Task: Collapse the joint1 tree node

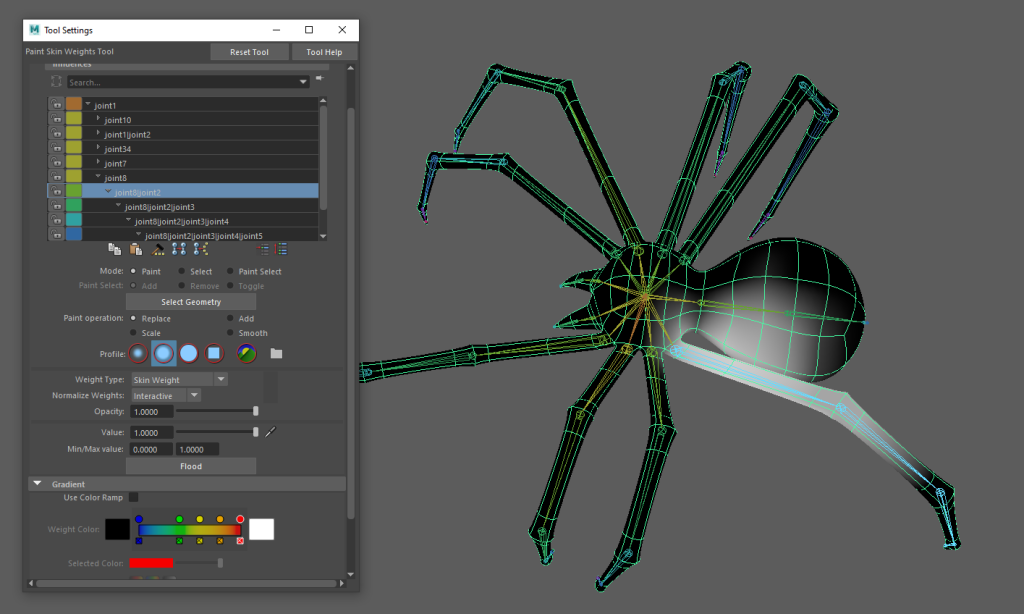Action: click(x=88, y=104)
